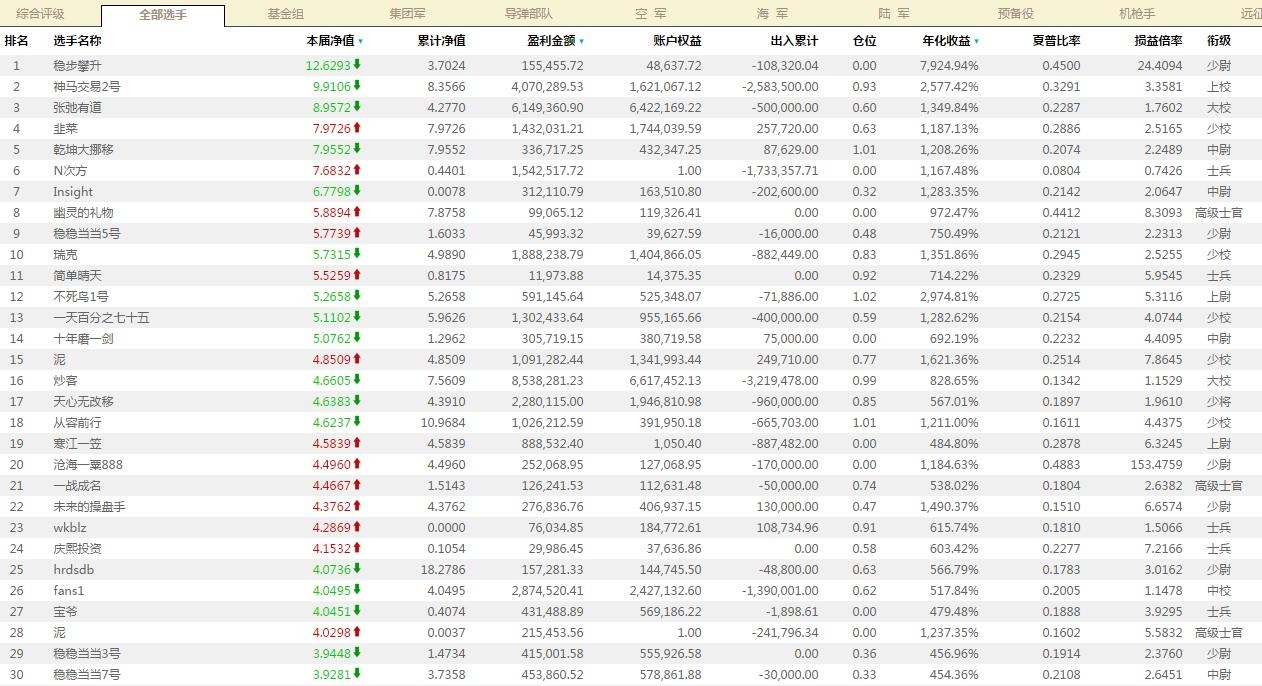Click the 出入累计 column header
This screenshot has width=1262, height=686.
click(794, 41)
